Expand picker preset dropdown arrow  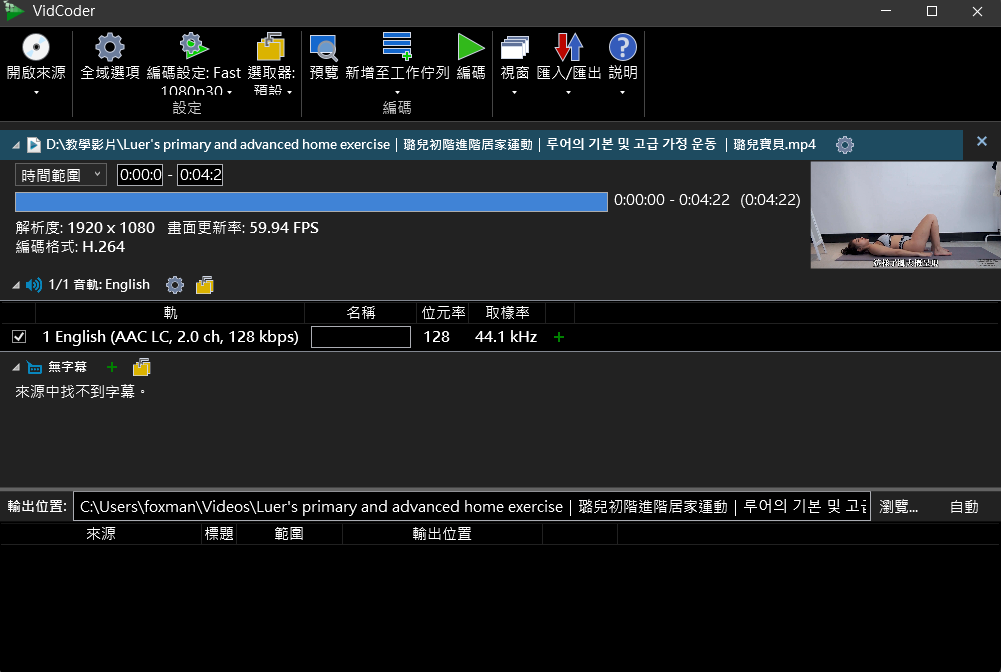coord(289,93)
